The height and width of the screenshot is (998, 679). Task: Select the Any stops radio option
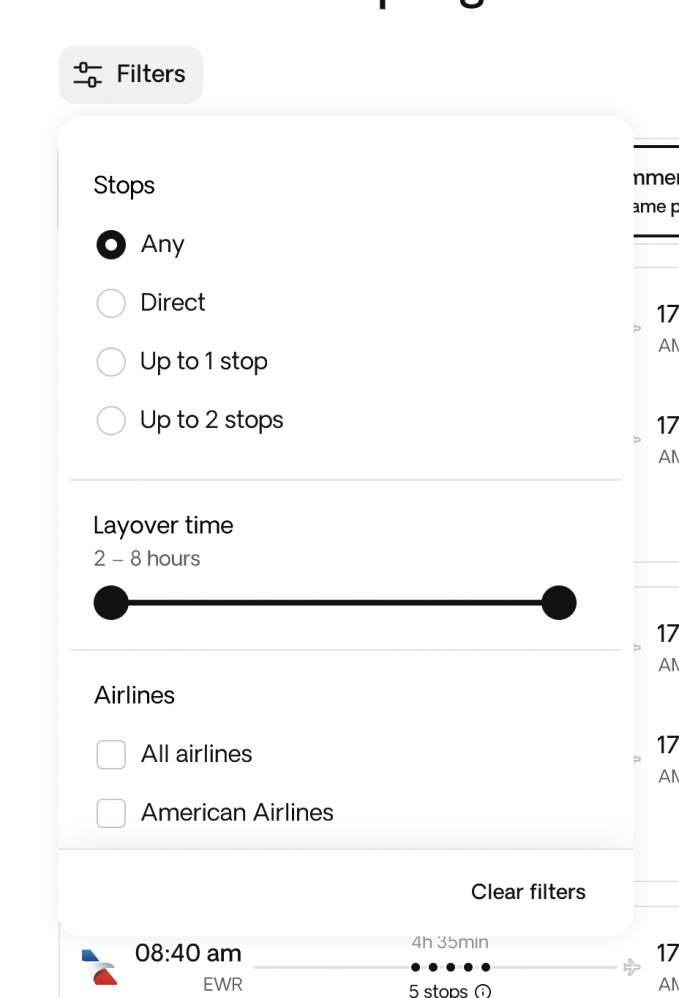point(111,245)
